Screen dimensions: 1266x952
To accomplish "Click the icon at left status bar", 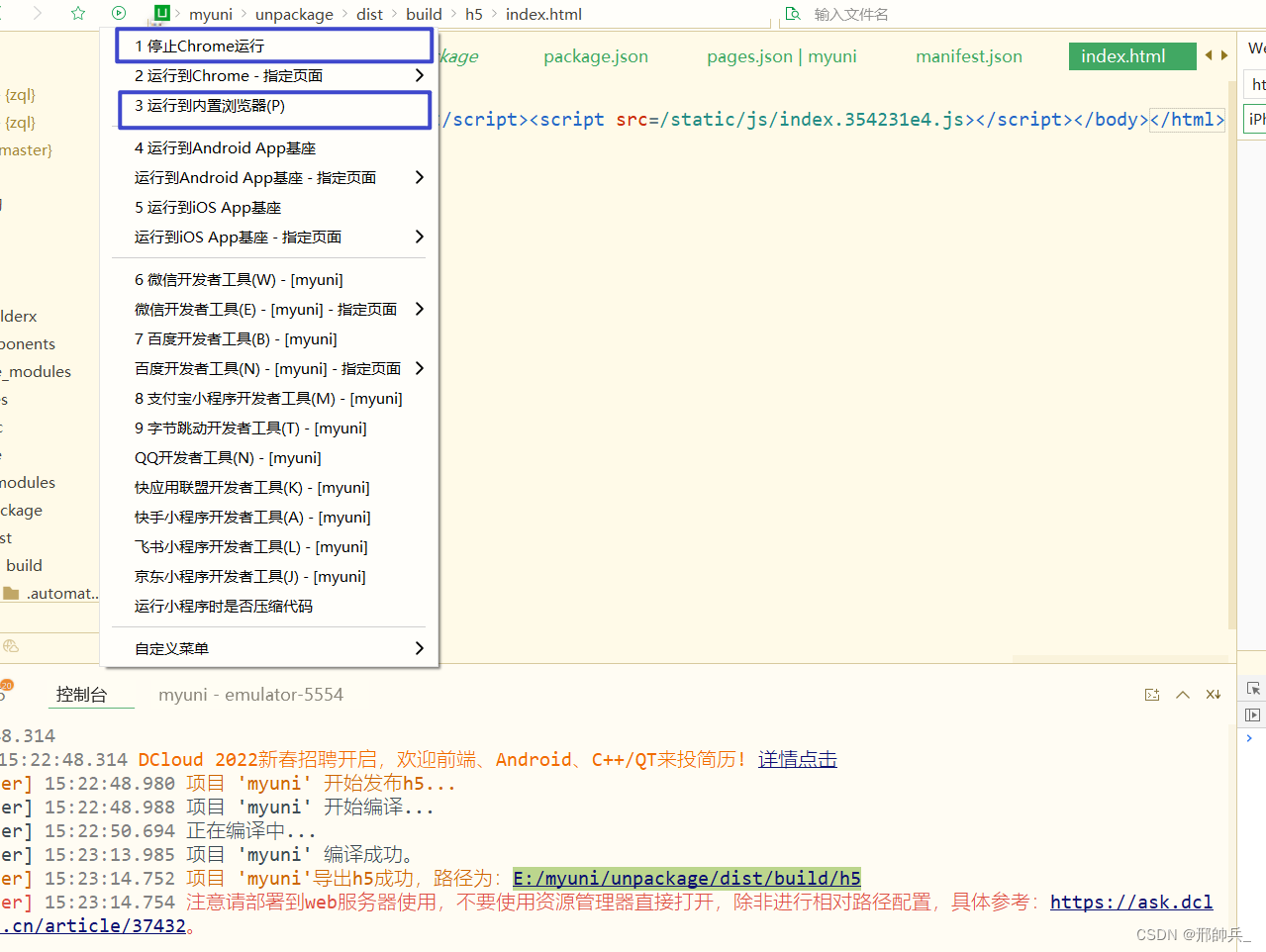I will [x=11, y=646].
